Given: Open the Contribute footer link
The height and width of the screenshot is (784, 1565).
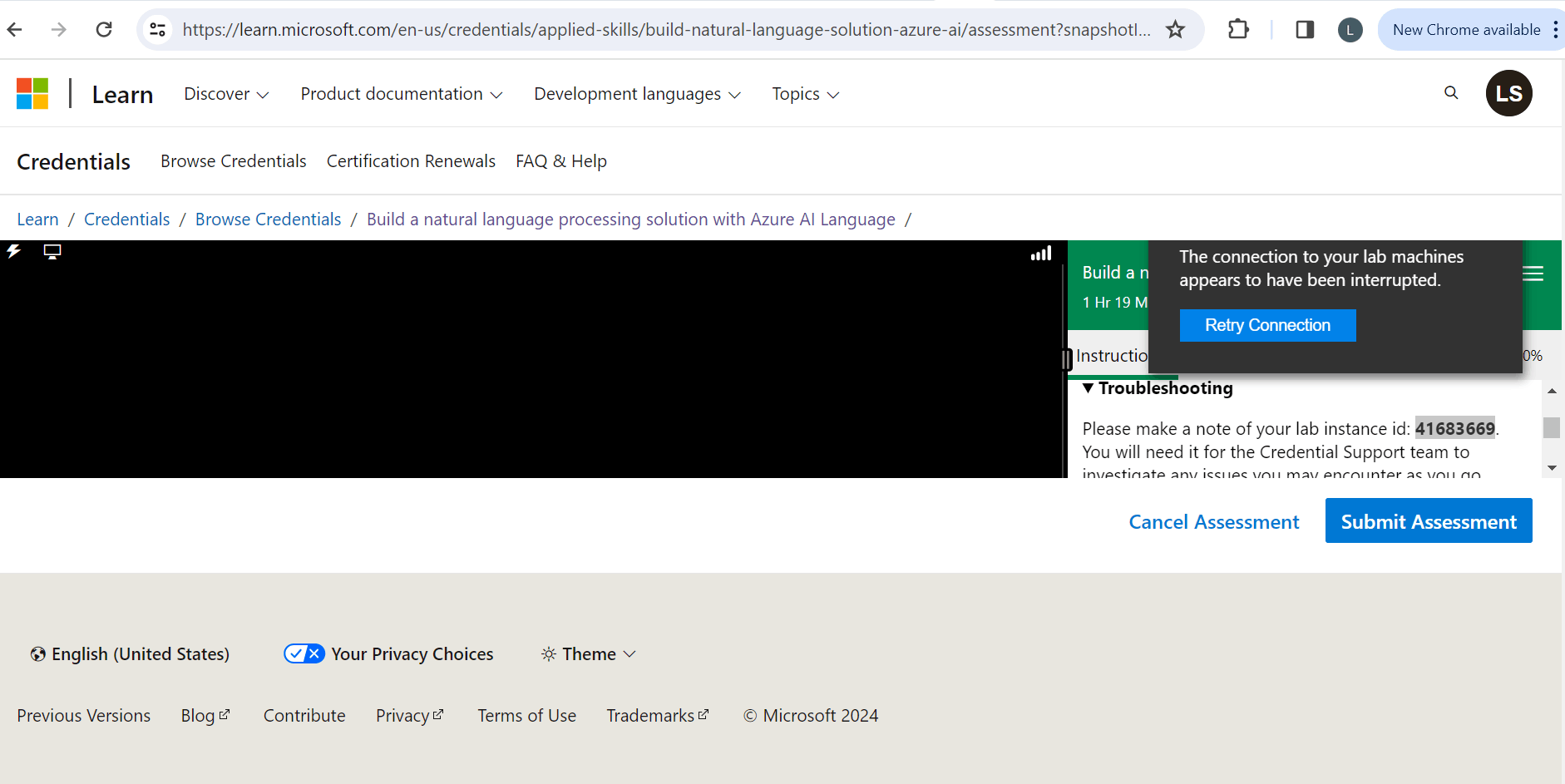Looking at the screenshot, I should 304,716.
